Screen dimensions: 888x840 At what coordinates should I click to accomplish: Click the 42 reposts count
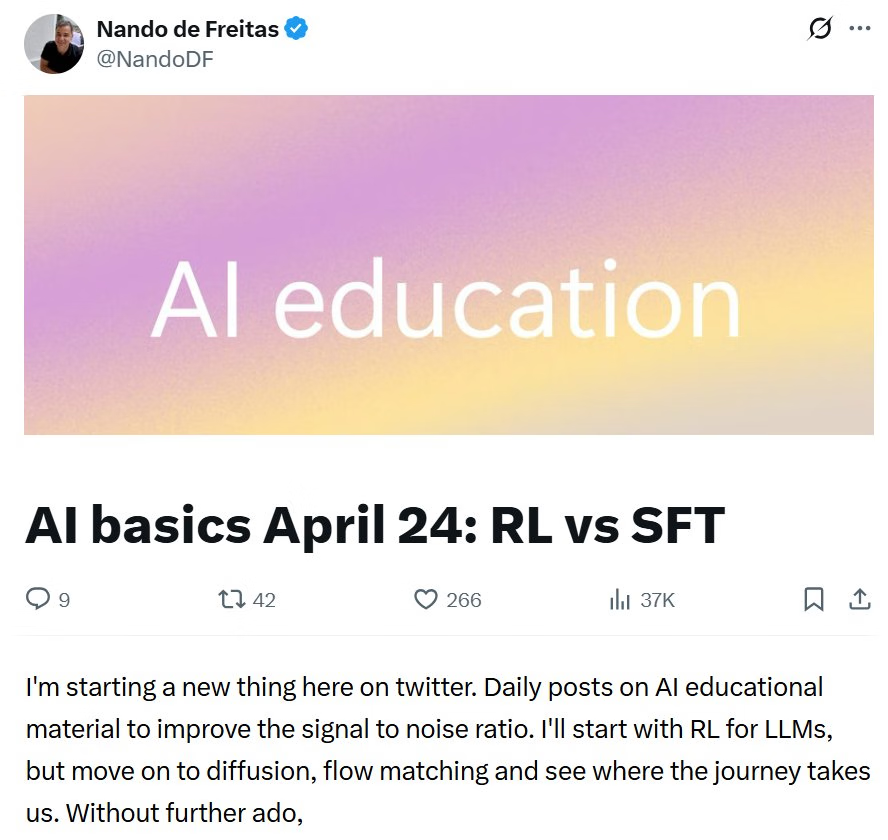pos(264,600)
